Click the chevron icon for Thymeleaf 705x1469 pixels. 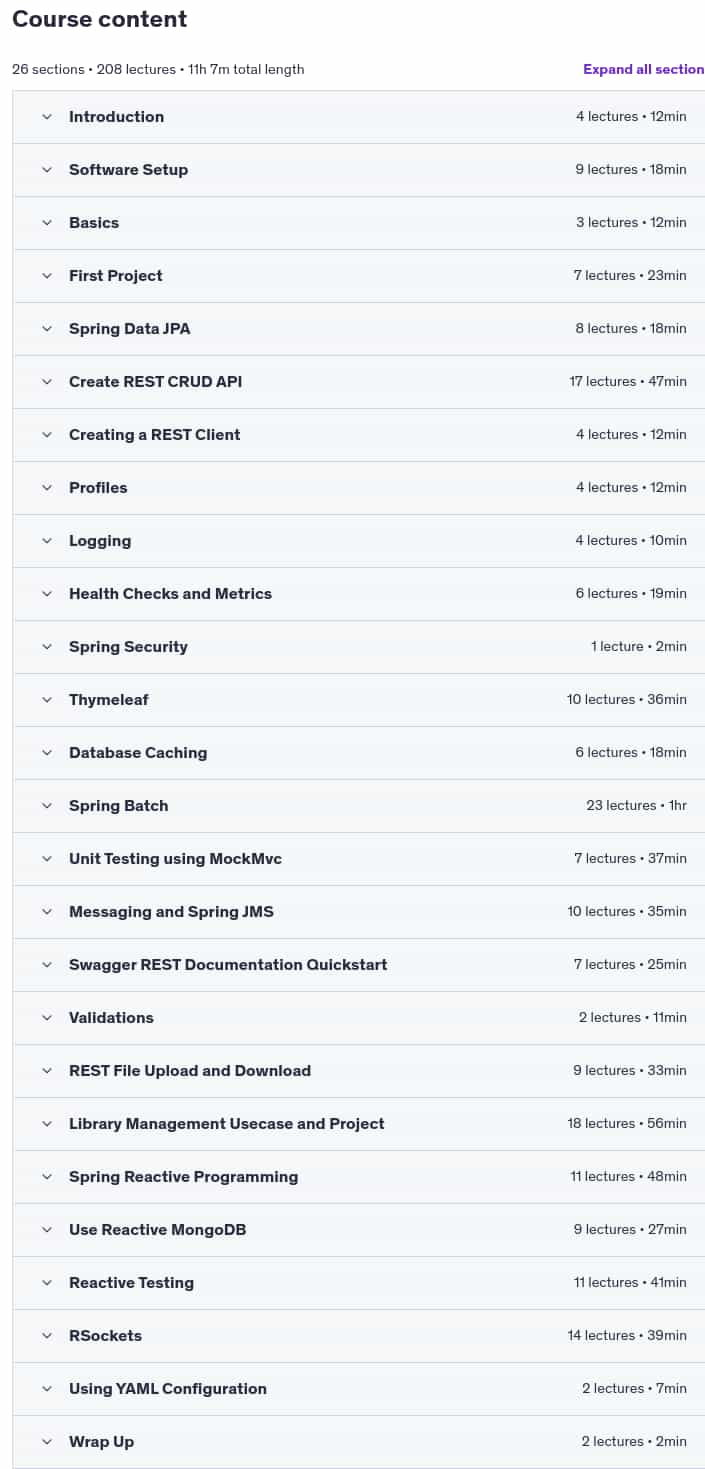[x=47, y=700]
